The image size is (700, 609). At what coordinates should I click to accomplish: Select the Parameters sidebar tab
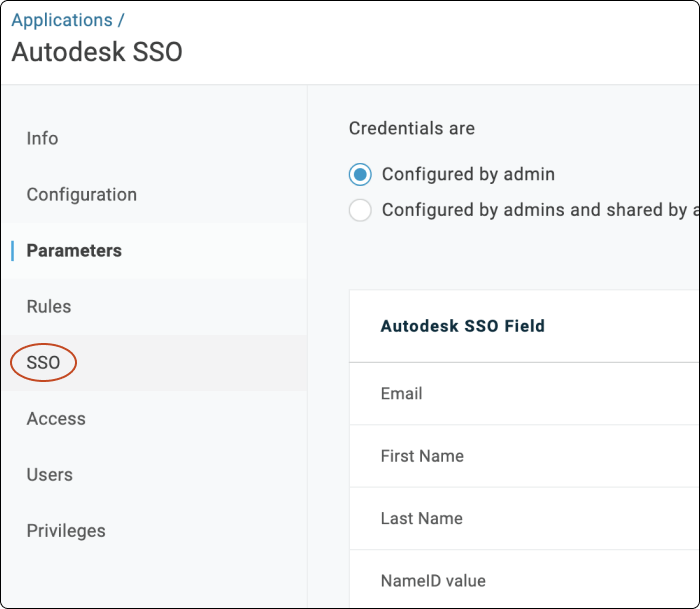point(74,251)
